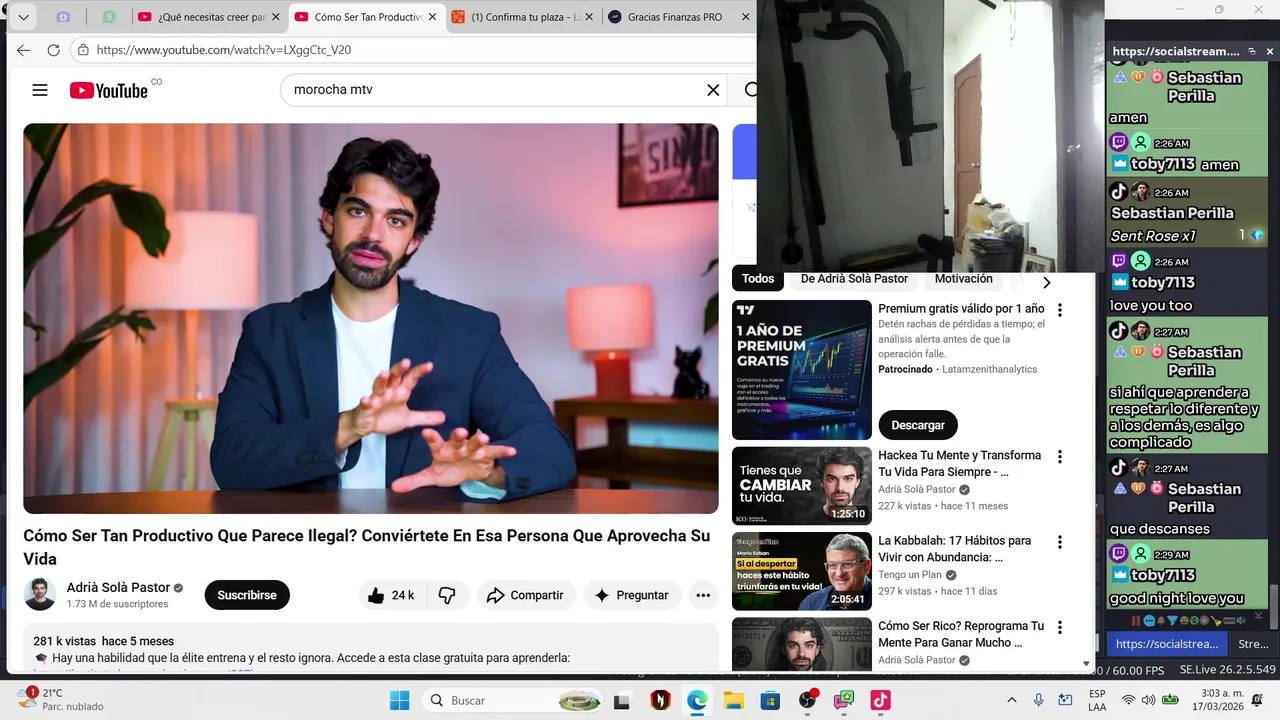The height and width of the screenshot is (720, 1280).
Task: Open the YouTube hamburger guide menu
Action: click(x=40, y=90)
